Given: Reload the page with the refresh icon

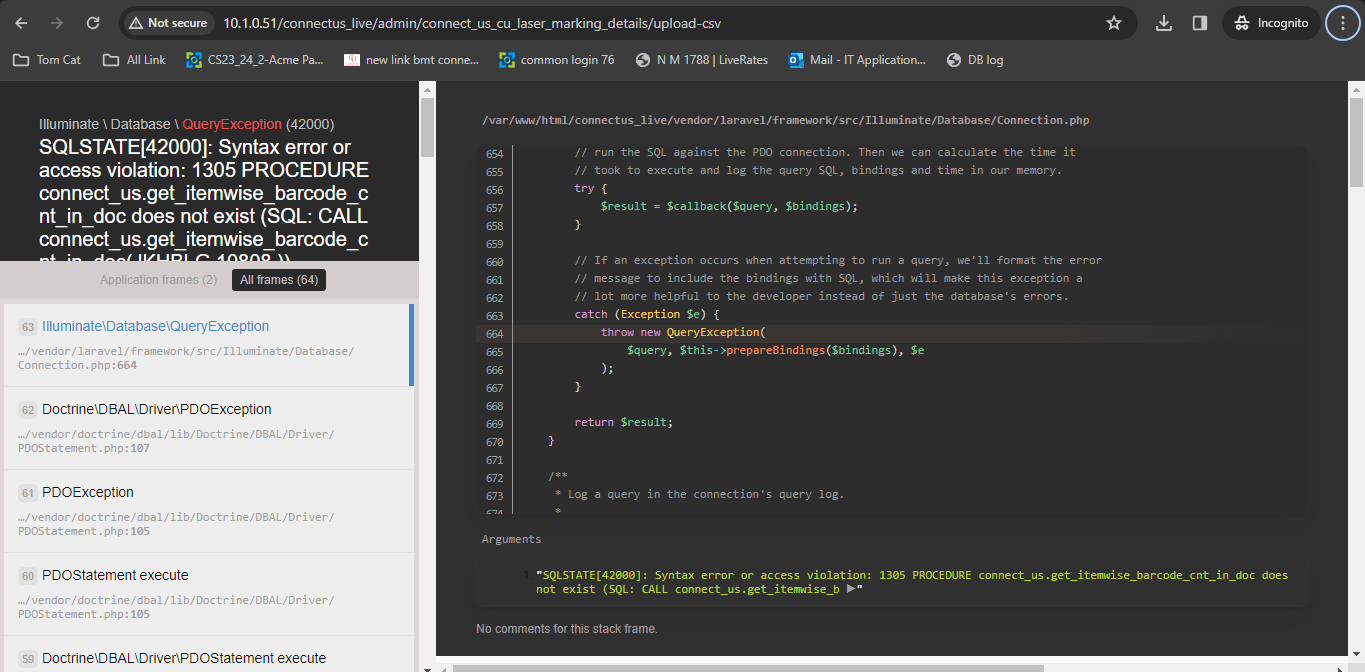Looking at the screenshot, I should tap(93, 23).
